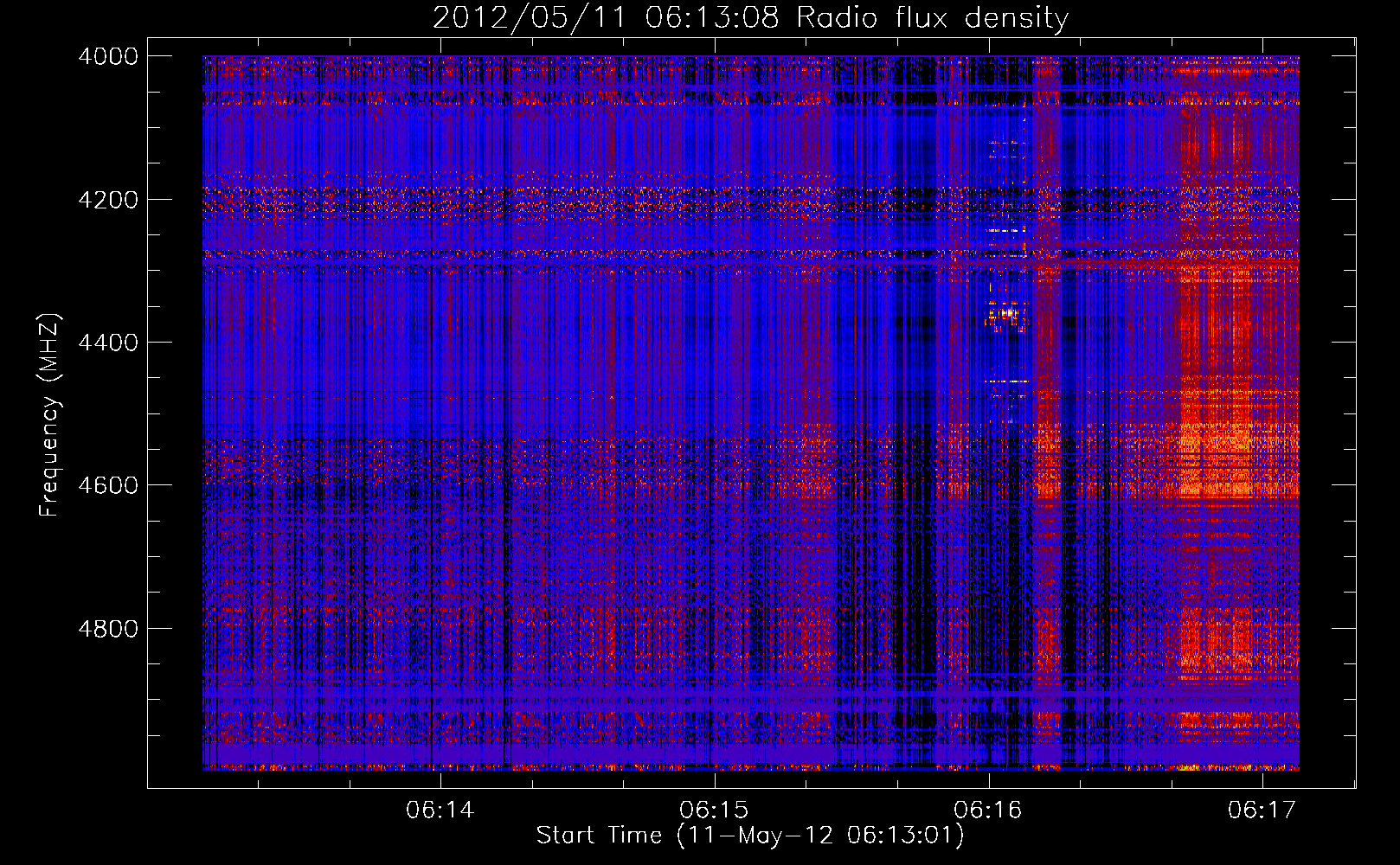Click the 06:14 time axis label
Viewport: 1400px width, 865px height.
point(440,811)
